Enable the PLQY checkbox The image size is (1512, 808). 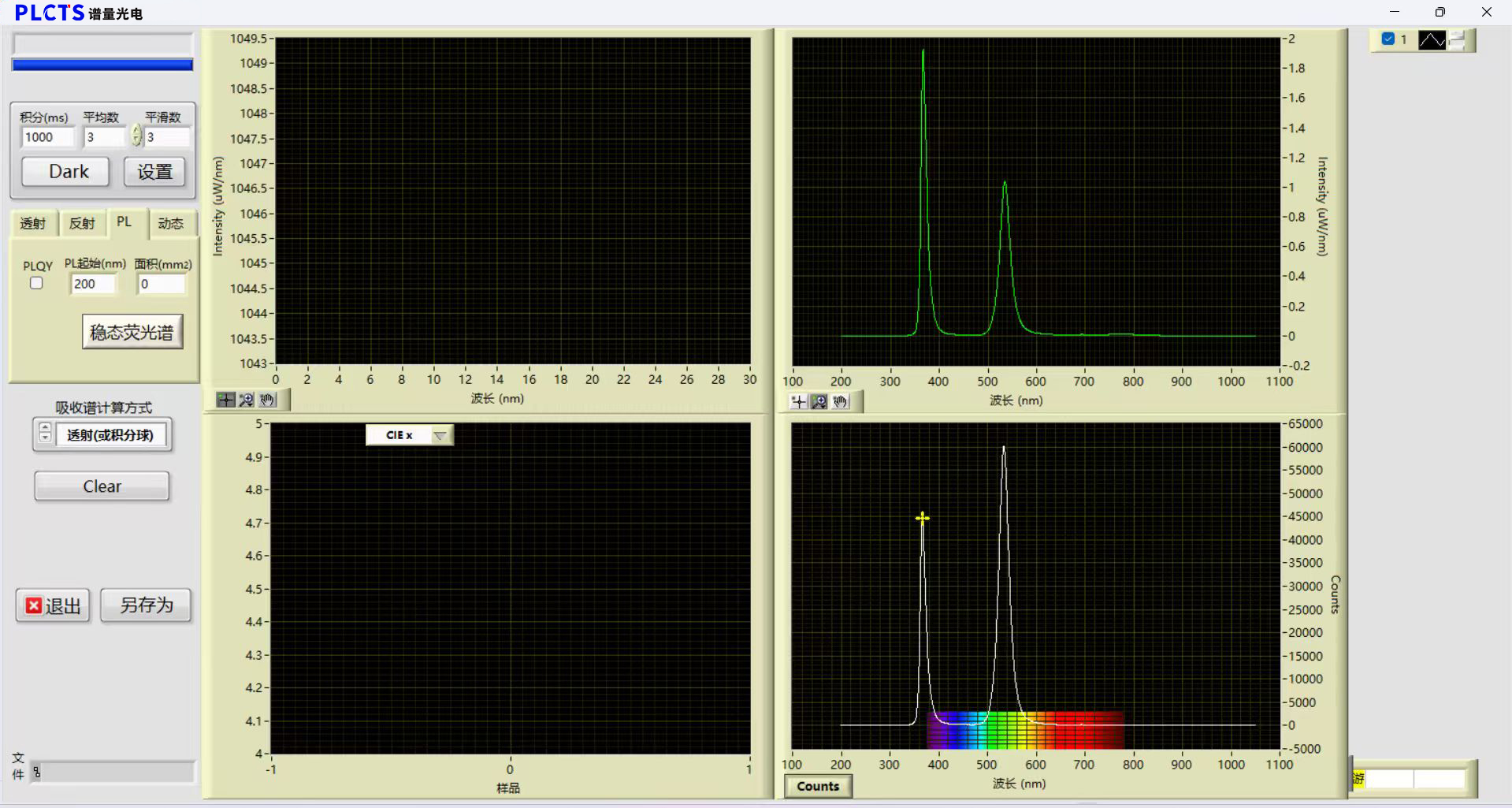click(x=36, y=284)
